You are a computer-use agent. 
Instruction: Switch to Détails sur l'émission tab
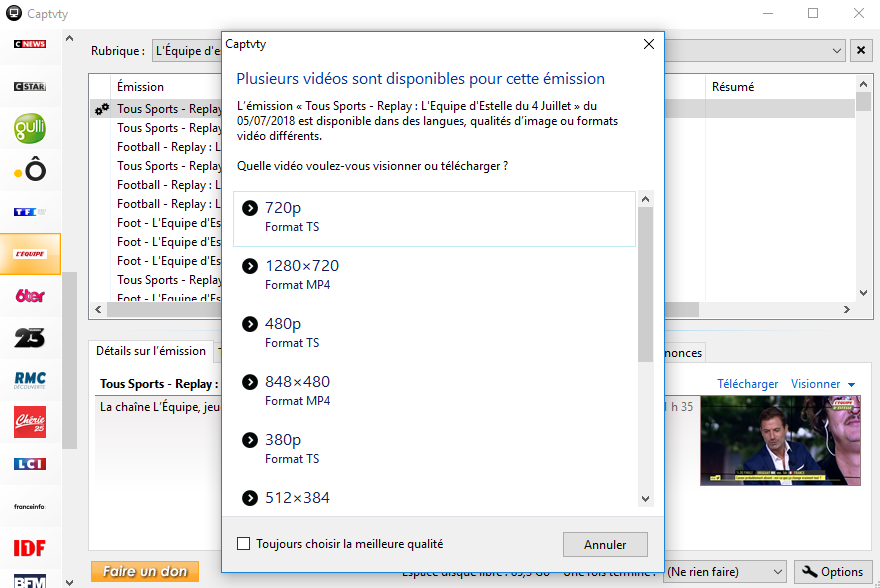(151, 351)
